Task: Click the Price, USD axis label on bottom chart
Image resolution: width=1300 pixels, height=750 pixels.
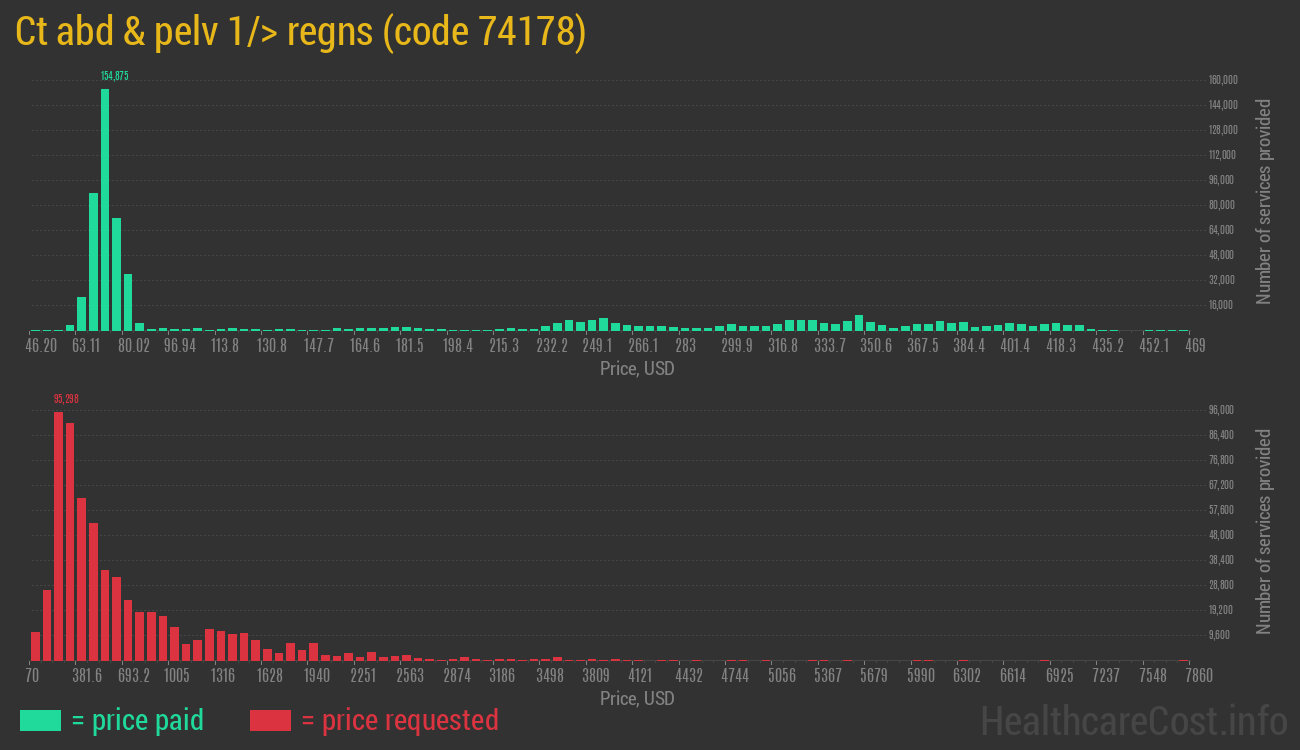Action: (x=638, y=699)
